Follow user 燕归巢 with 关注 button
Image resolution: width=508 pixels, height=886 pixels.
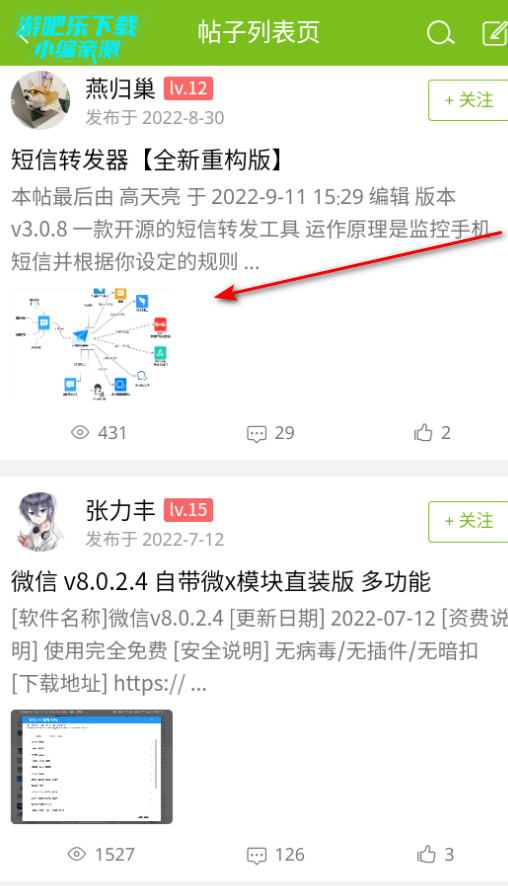coord(468,100)
